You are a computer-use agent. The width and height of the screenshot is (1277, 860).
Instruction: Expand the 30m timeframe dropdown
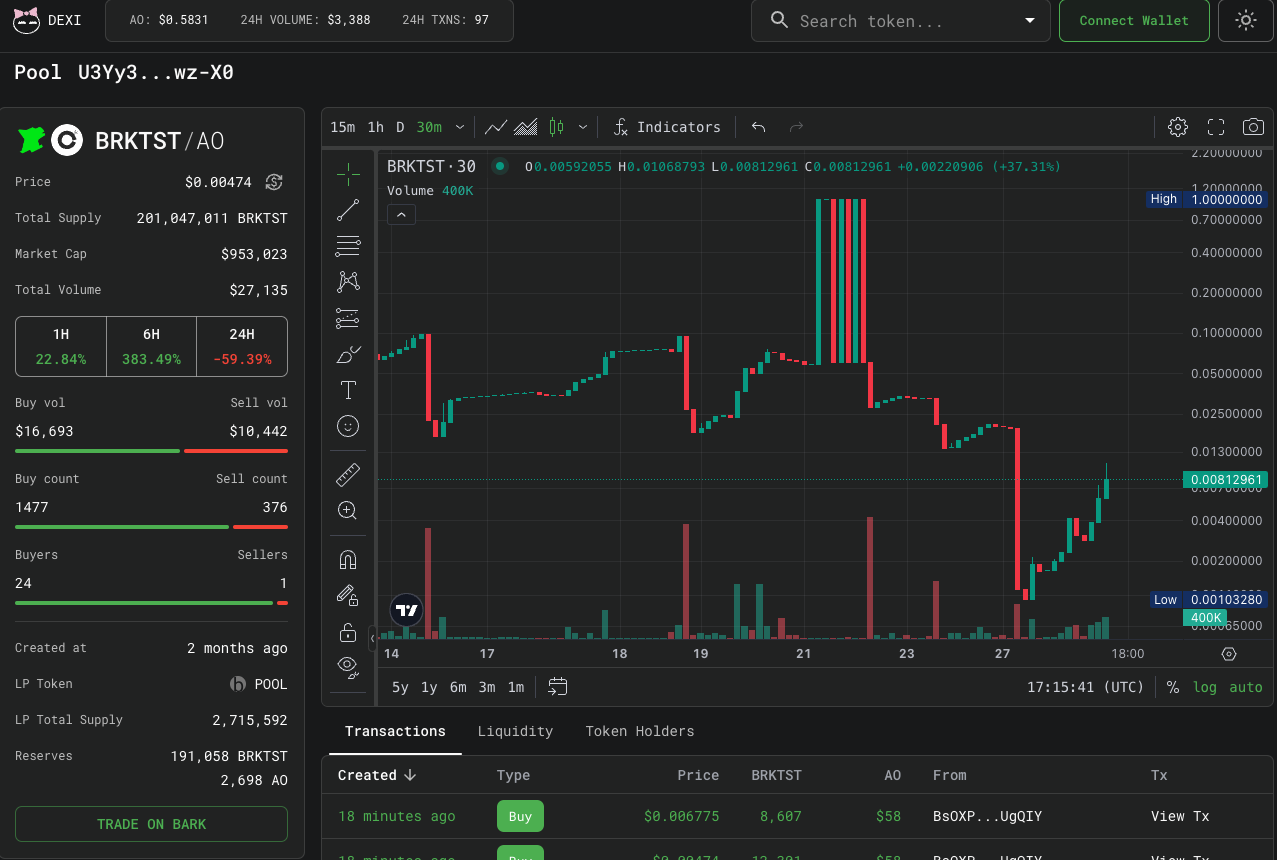(460, 127)
